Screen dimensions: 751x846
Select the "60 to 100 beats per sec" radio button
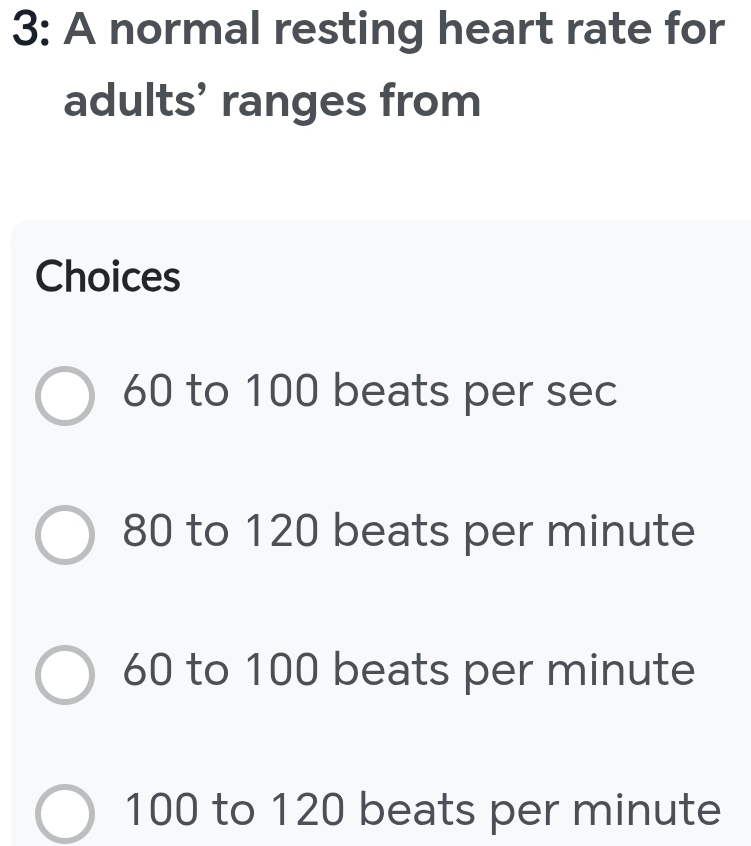pyautogui.click(x=64, y=396)
